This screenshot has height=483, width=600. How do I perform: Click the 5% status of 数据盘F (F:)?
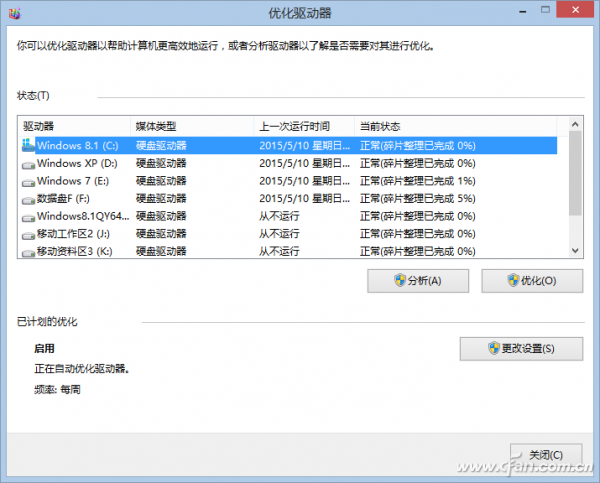pyautogui.click(x=417, y=199)
